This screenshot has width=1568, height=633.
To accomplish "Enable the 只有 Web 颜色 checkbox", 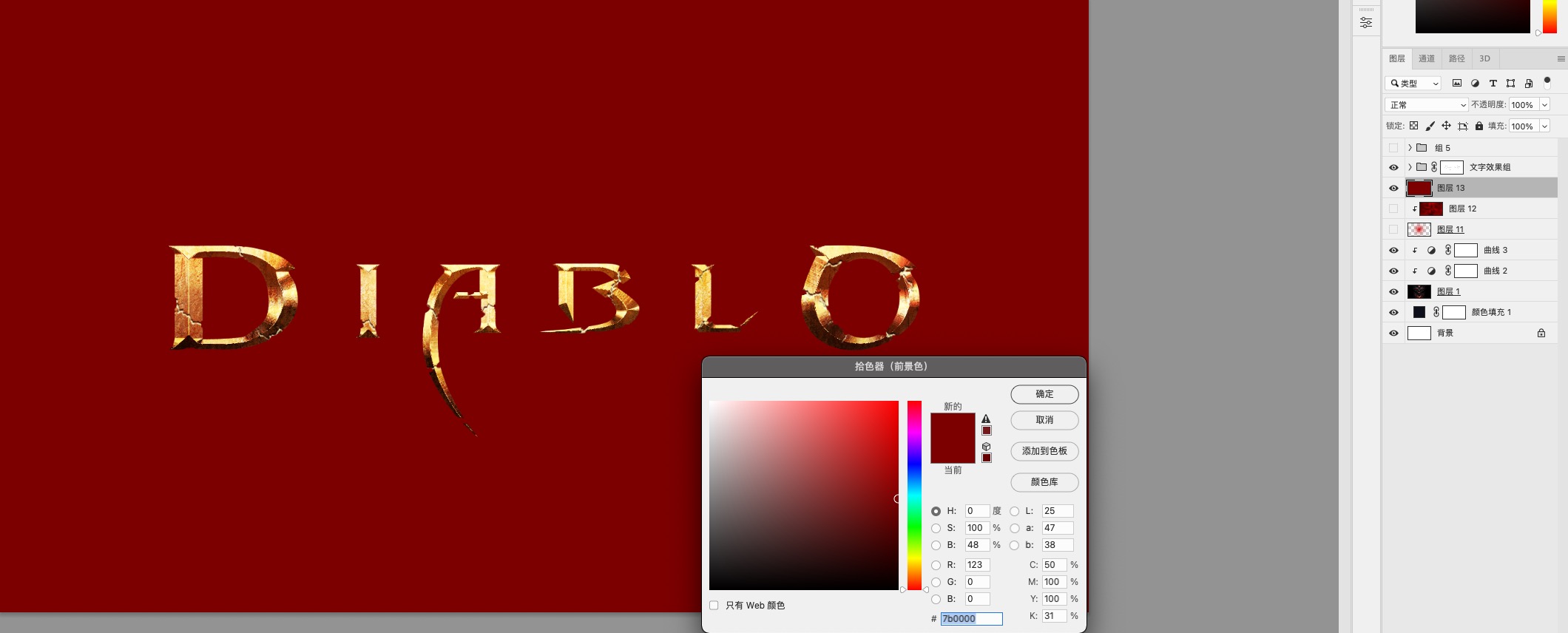I will tap(714, 605).
